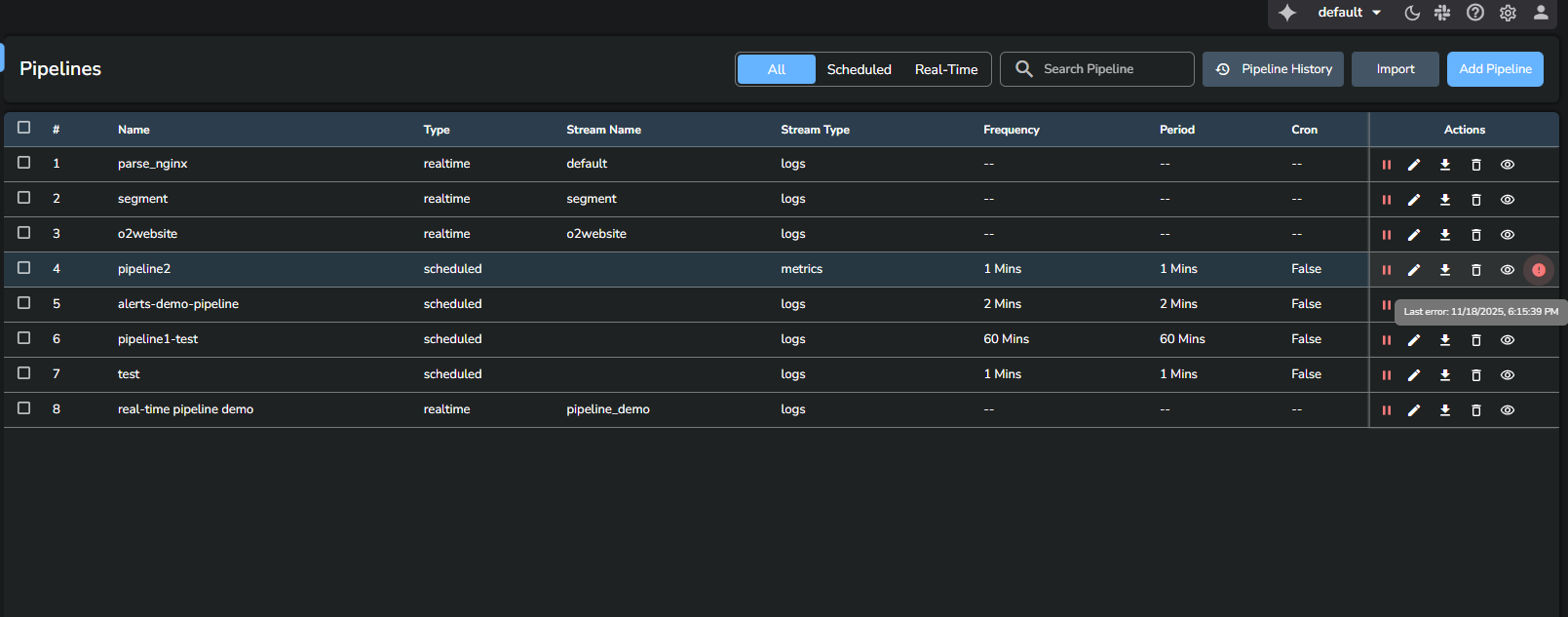The image size is (1568, 617).
Task: Open settings via the gear icon
Action: click(x=1508, y=13)
